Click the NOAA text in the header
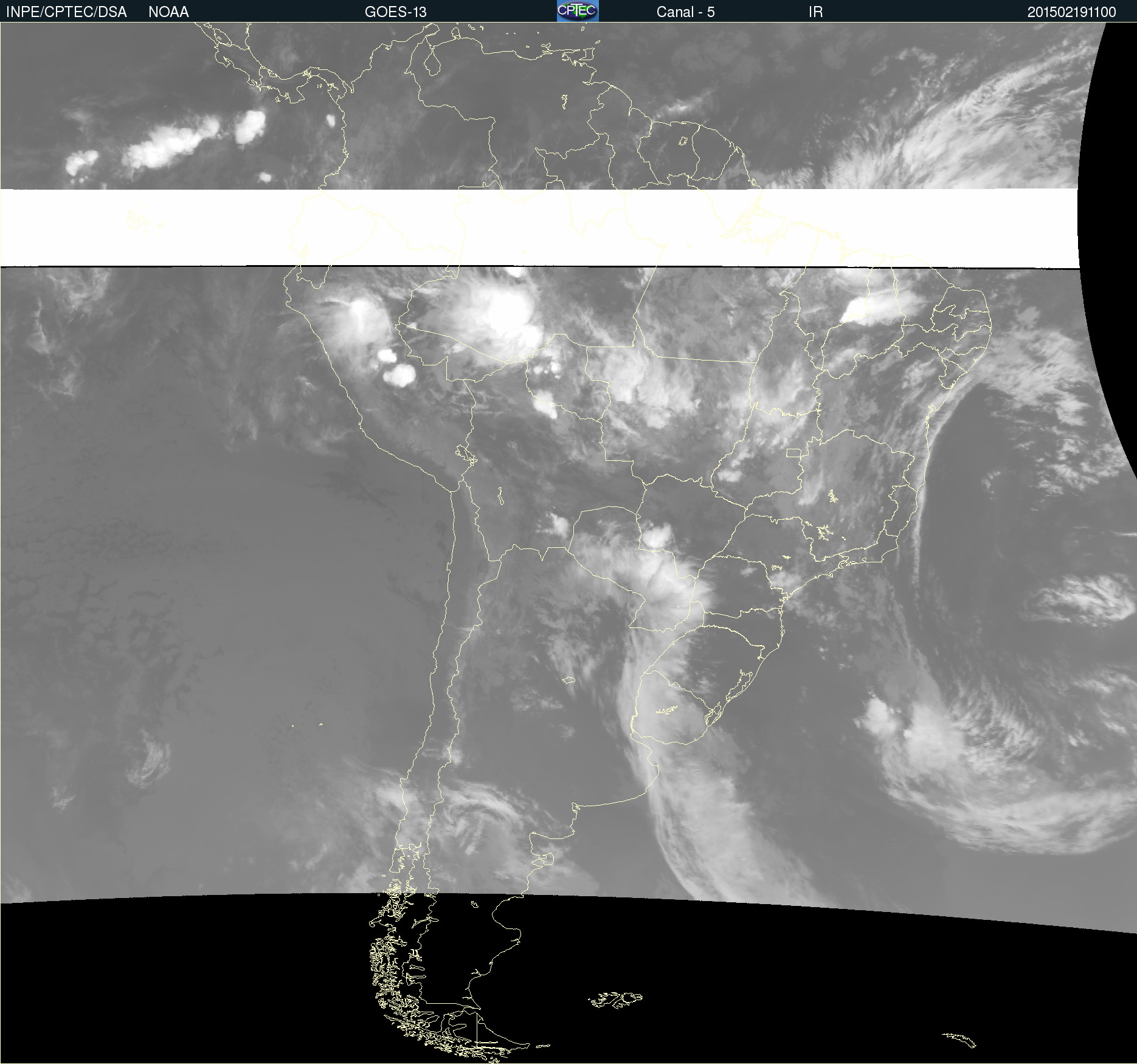 (x=168, y=12)
